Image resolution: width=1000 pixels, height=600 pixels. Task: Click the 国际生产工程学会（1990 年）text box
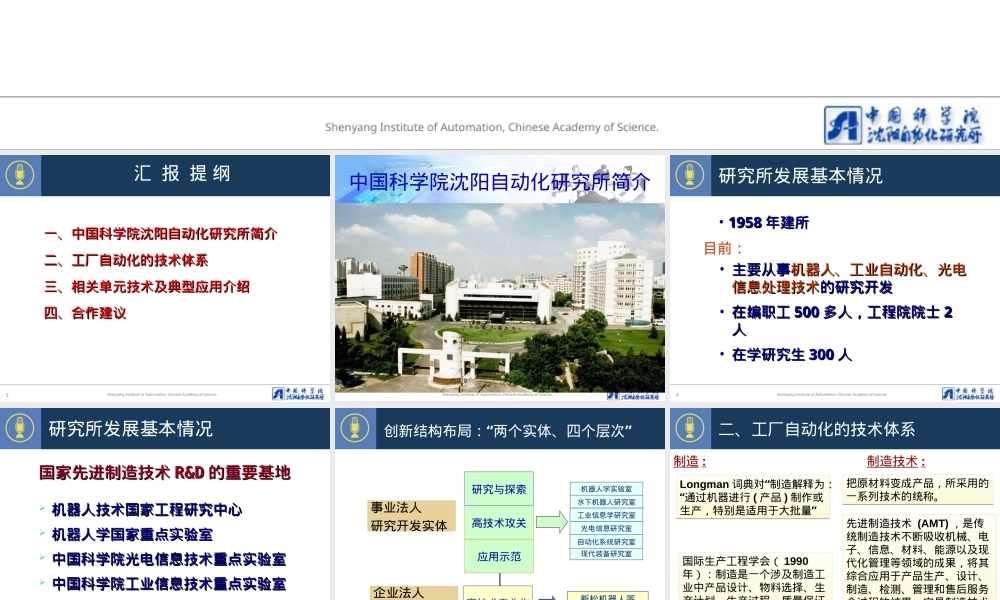coord(755,576)
